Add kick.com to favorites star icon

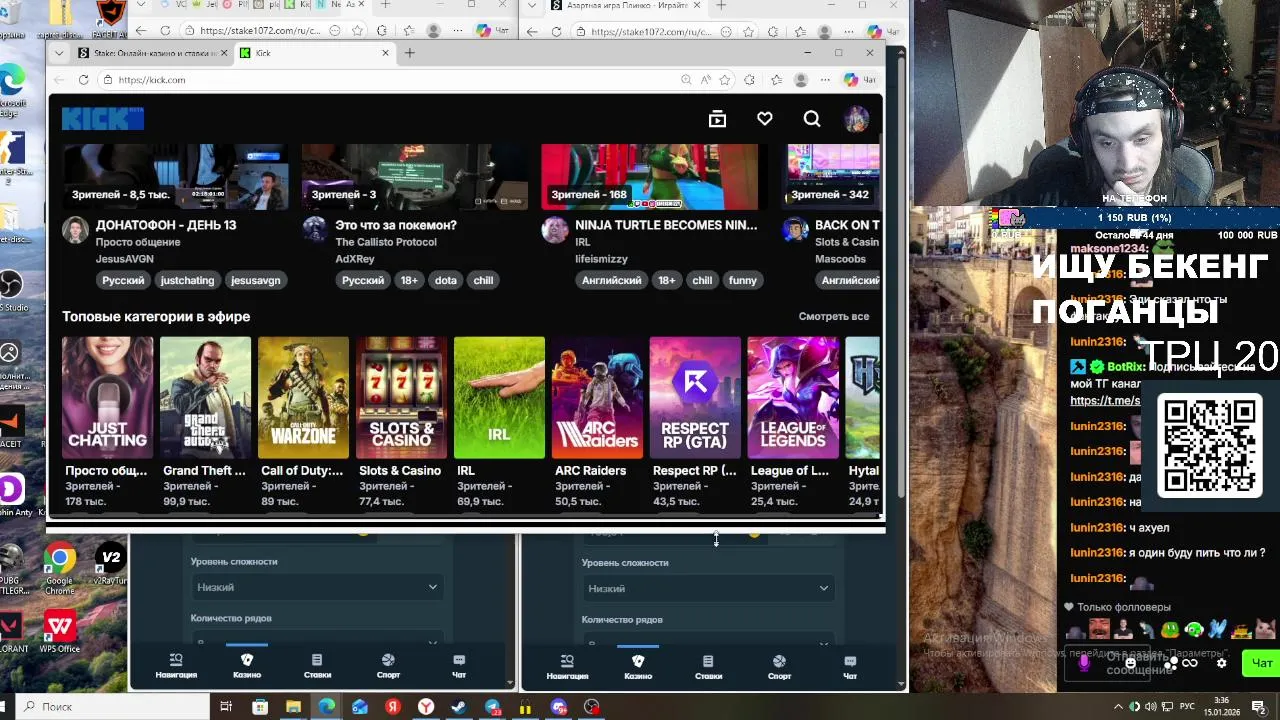point(724,80)
